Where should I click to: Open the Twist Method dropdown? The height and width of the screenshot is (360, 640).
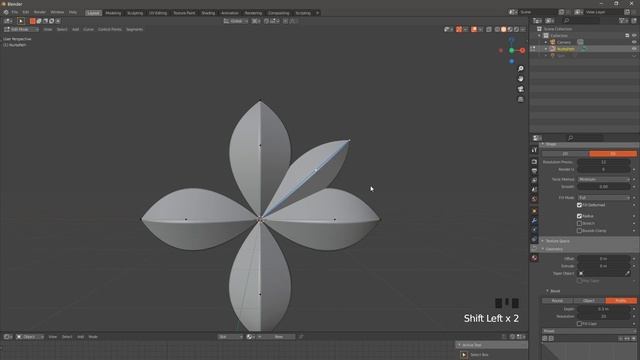tap(604, 179)
